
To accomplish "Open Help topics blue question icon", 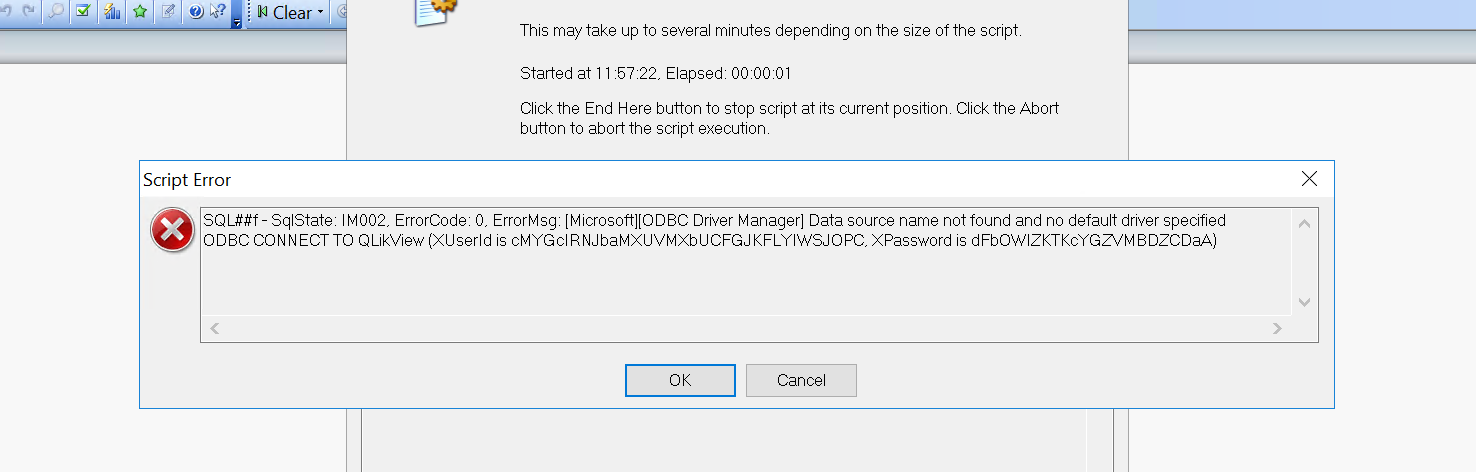I will point(196,12).
